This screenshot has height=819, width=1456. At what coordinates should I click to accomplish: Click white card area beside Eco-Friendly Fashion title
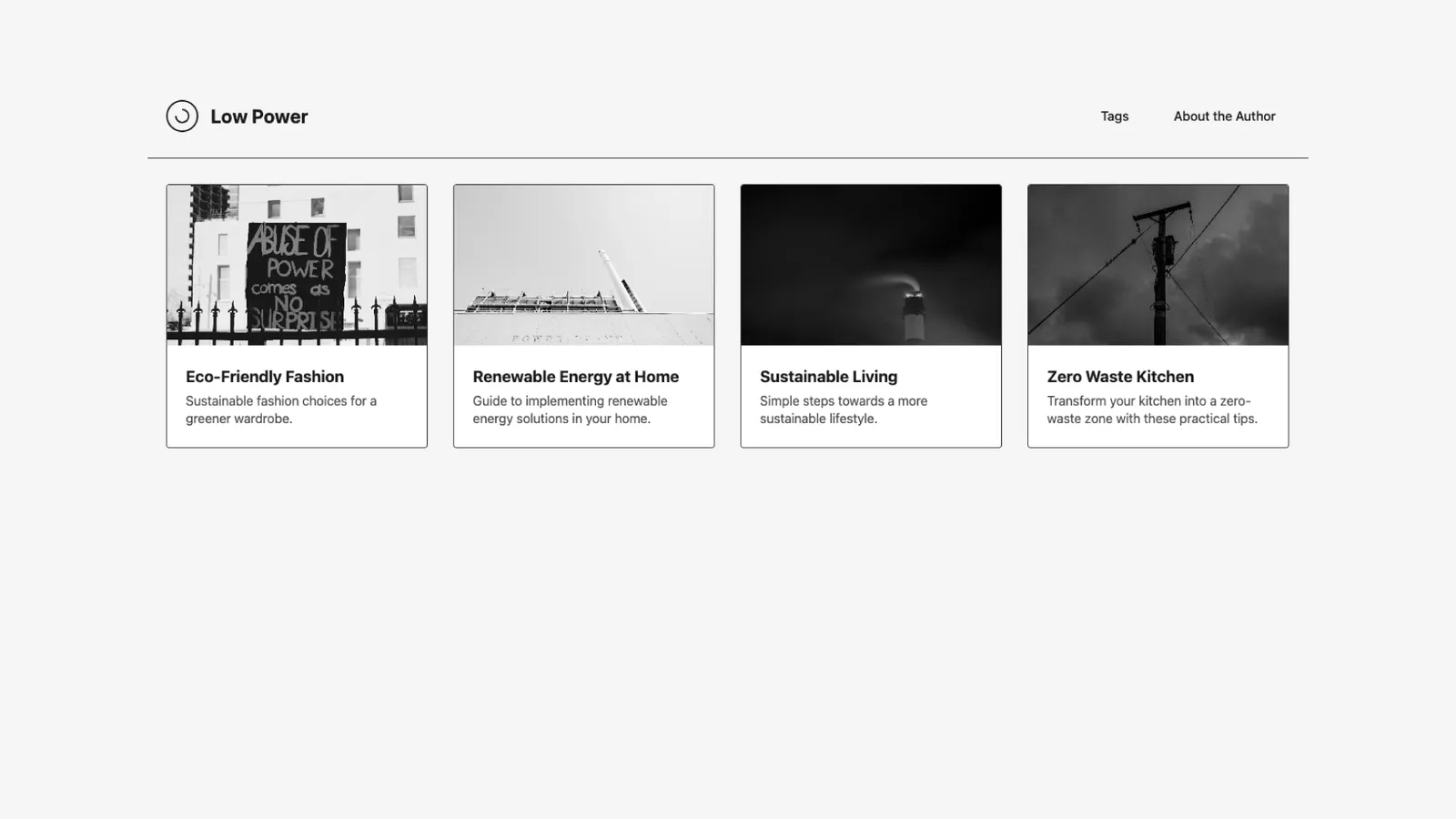[387, 377]
